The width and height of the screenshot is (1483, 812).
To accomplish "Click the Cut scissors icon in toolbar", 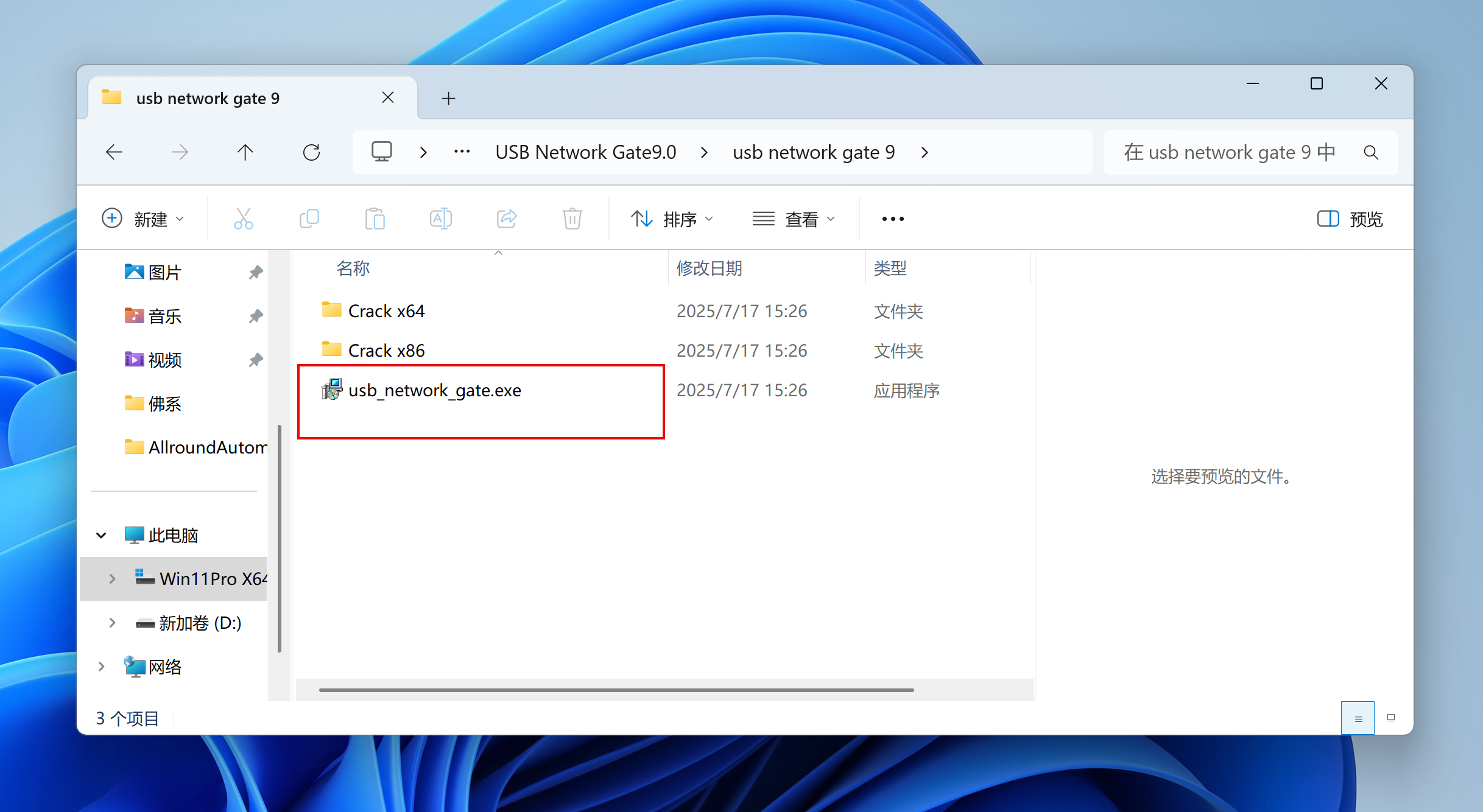I will click(243, 219).
